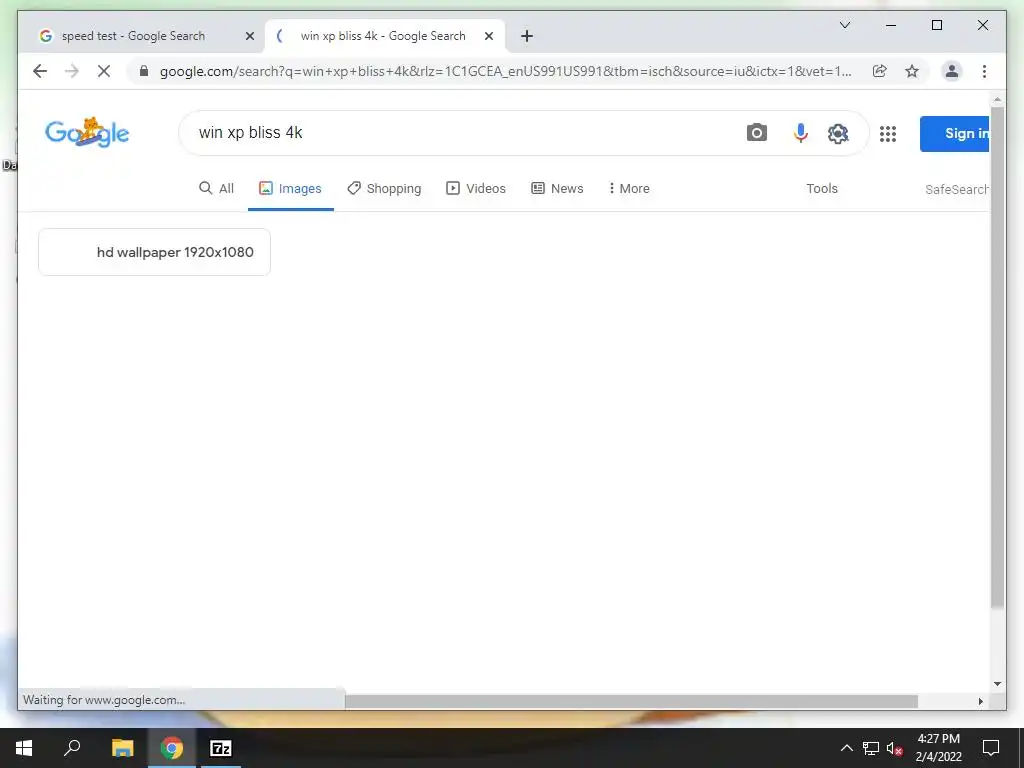
Task: Search by image camera icon
Action: pos(756,133)
